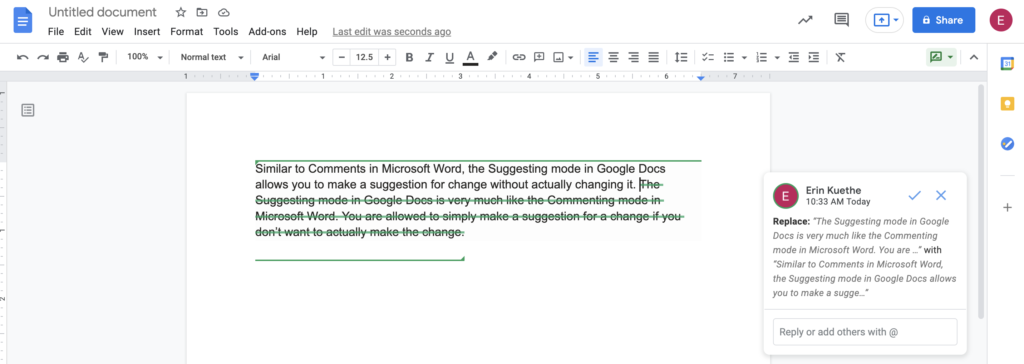Undo the last action
The image size is (1024, 364).
coord(22,58)
